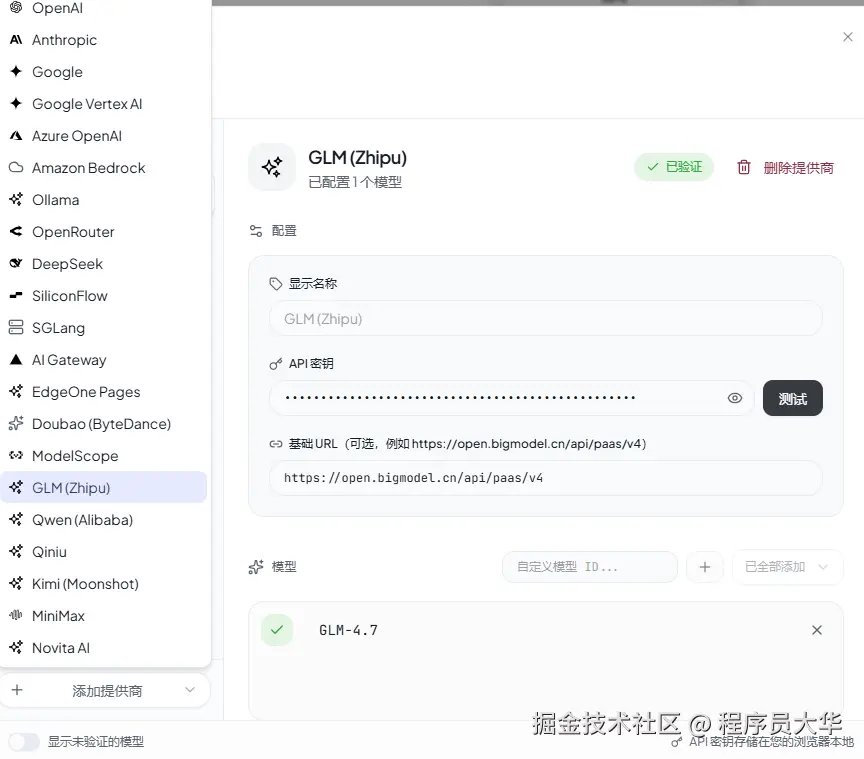The width and height of the screenshot is (864, 759).
Task: Click the 模型 section header
Action: pos(273,567)
